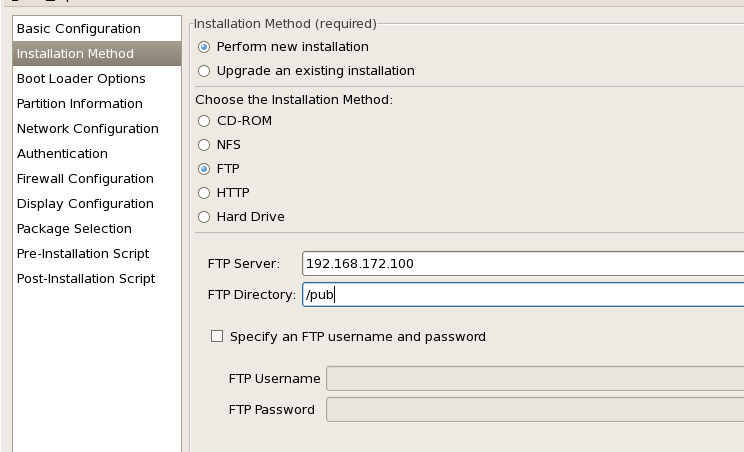
Task: Select Installation Method in the sidebar
Action: click(75, 53)
